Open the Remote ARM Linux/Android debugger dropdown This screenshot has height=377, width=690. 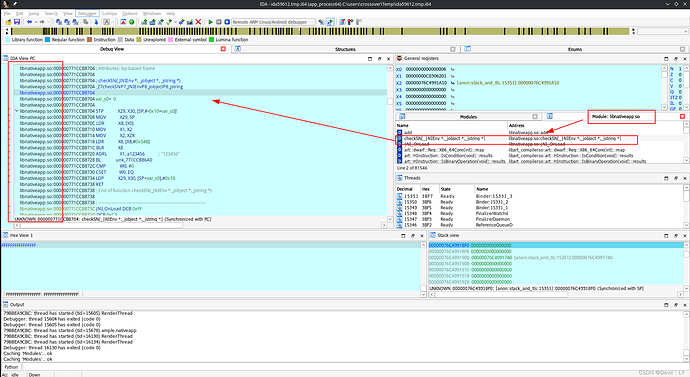tap(312, 22)
